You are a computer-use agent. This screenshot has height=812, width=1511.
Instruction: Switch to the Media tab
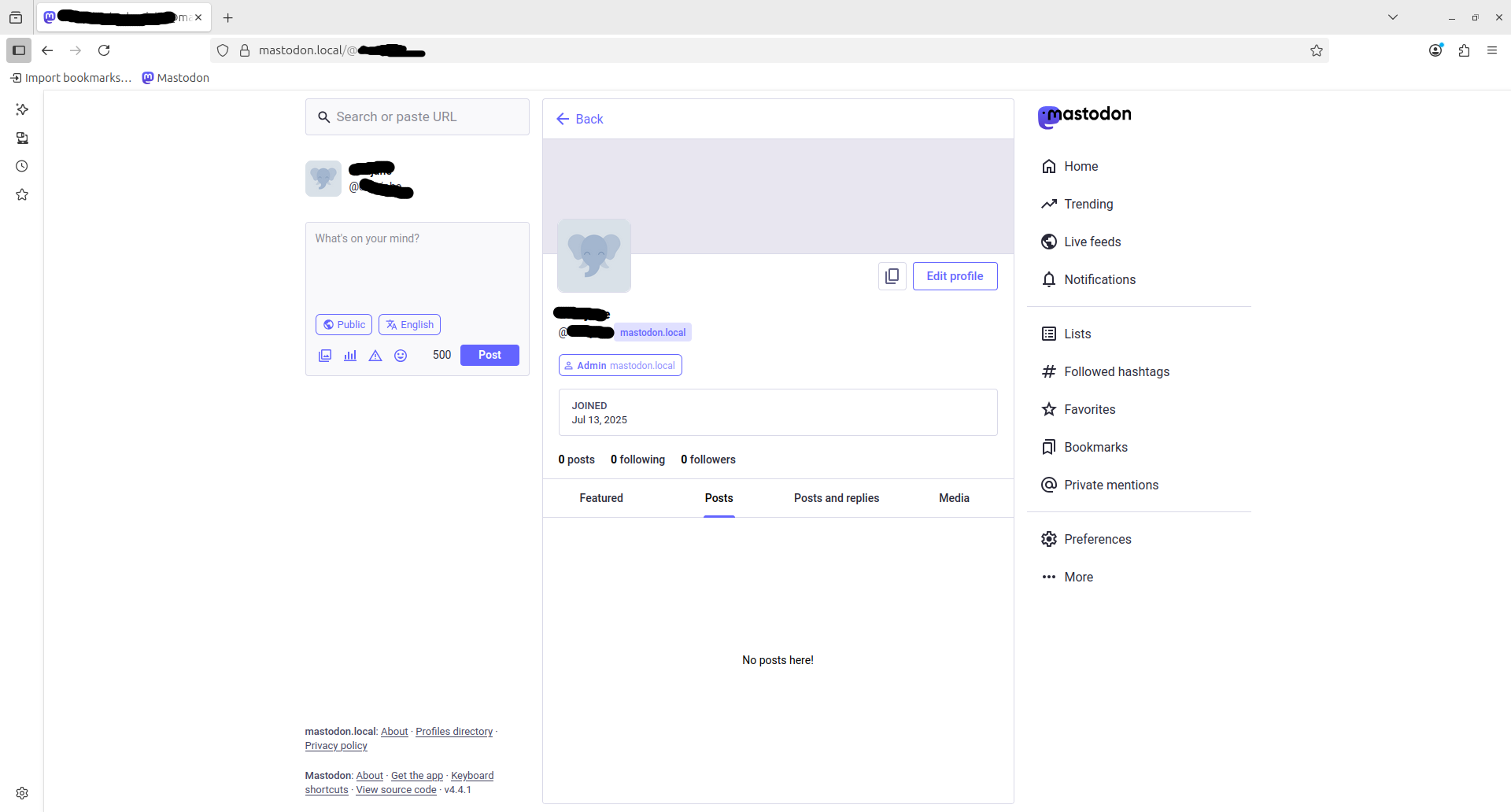954,498
